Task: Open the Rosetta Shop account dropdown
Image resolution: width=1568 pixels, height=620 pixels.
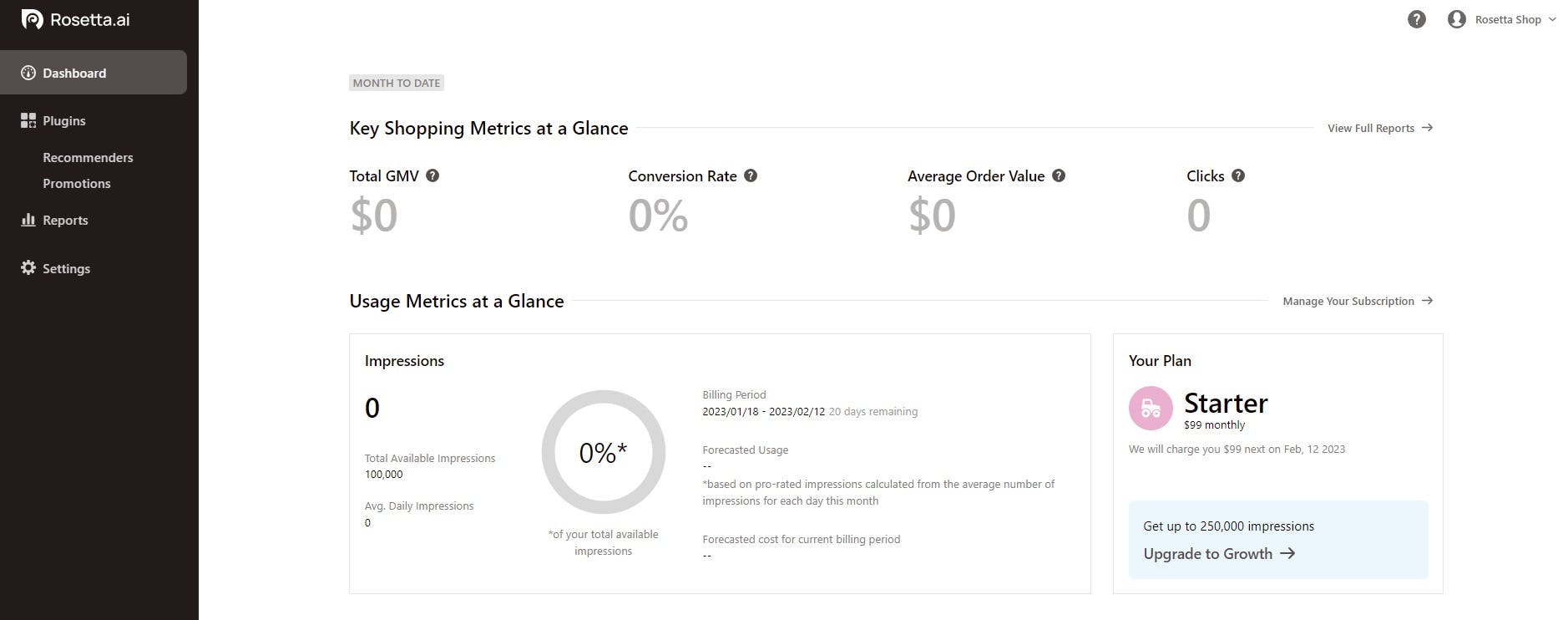Action: [x=1508, y=18]
